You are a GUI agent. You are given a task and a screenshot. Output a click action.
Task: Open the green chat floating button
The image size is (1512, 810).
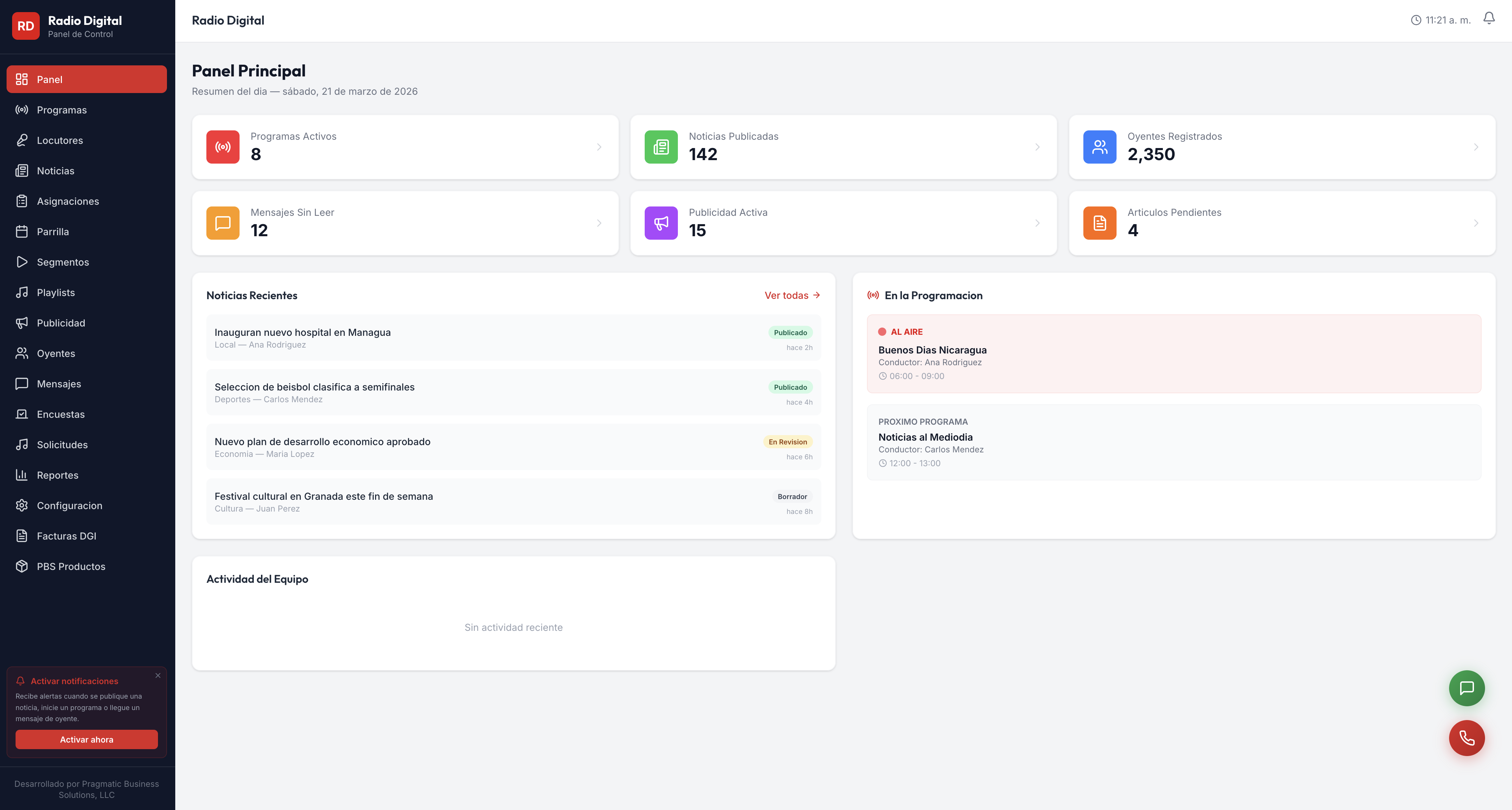(1466, 688)
